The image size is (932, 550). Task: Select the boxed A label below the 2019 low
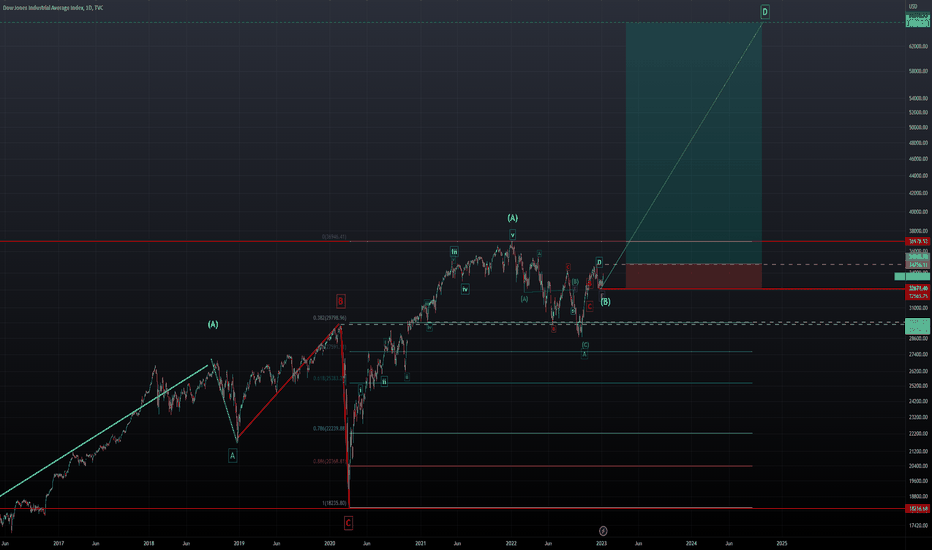coord(232,455)
